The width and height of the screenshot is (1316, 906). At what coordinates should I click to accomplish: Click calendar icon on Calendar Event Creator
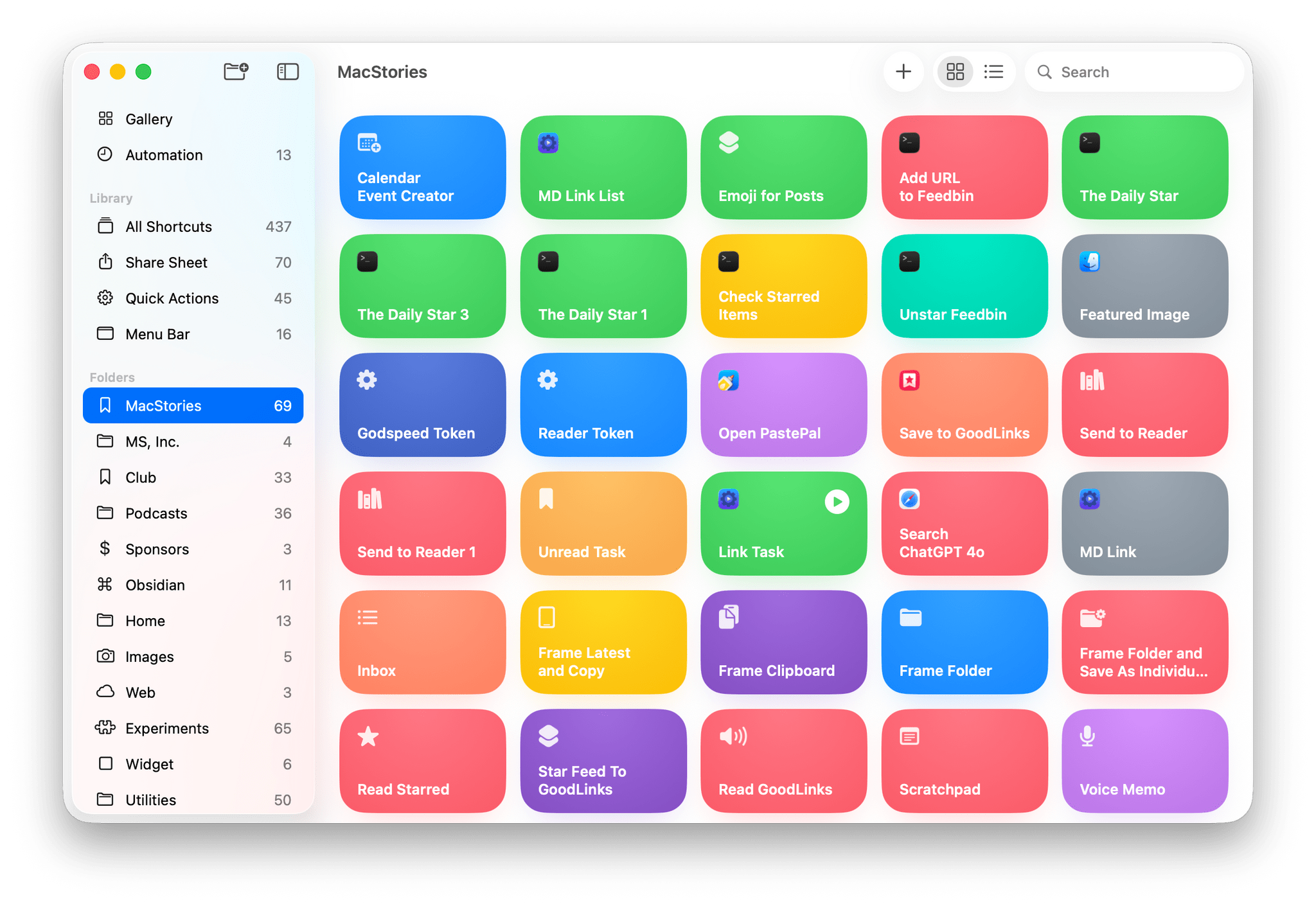coord(369,143)
